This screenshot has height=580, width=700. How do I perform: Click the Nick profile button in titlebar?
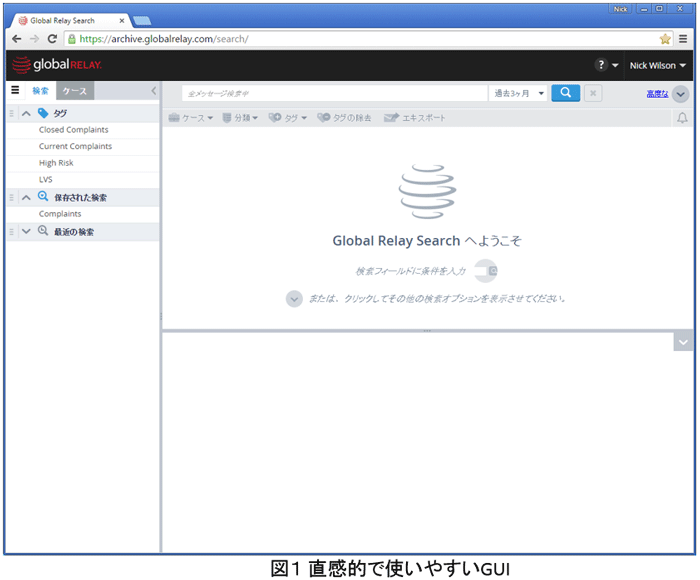pyautogui.click(x=620, y=9)
